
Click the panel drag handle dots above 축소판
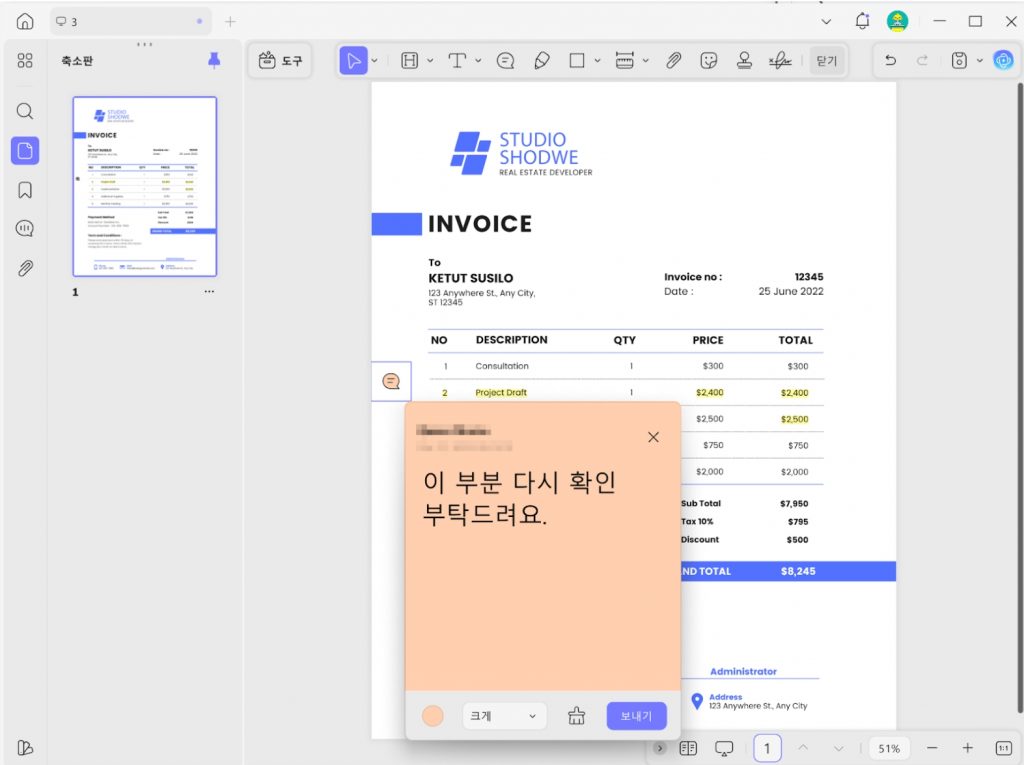(144, 44)
